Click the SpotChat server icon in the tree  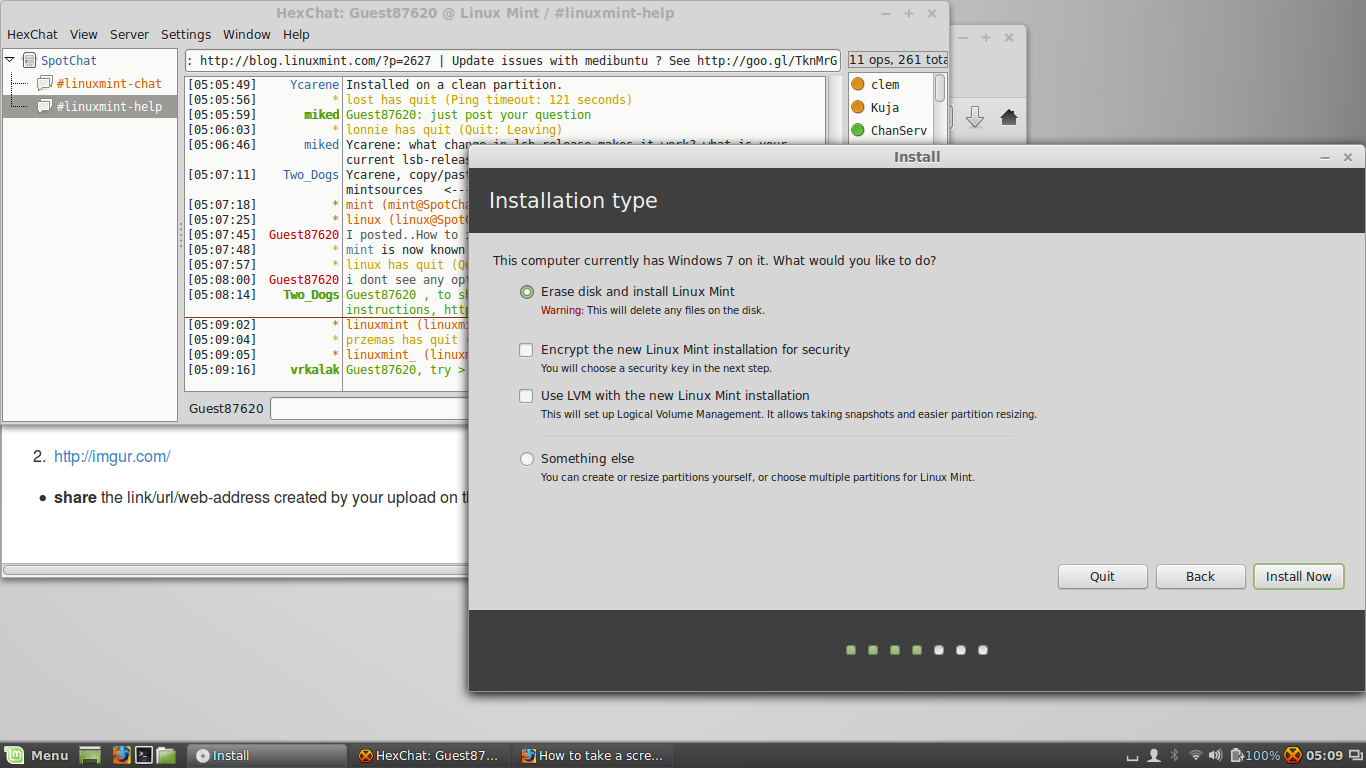(x=29, y=61)
